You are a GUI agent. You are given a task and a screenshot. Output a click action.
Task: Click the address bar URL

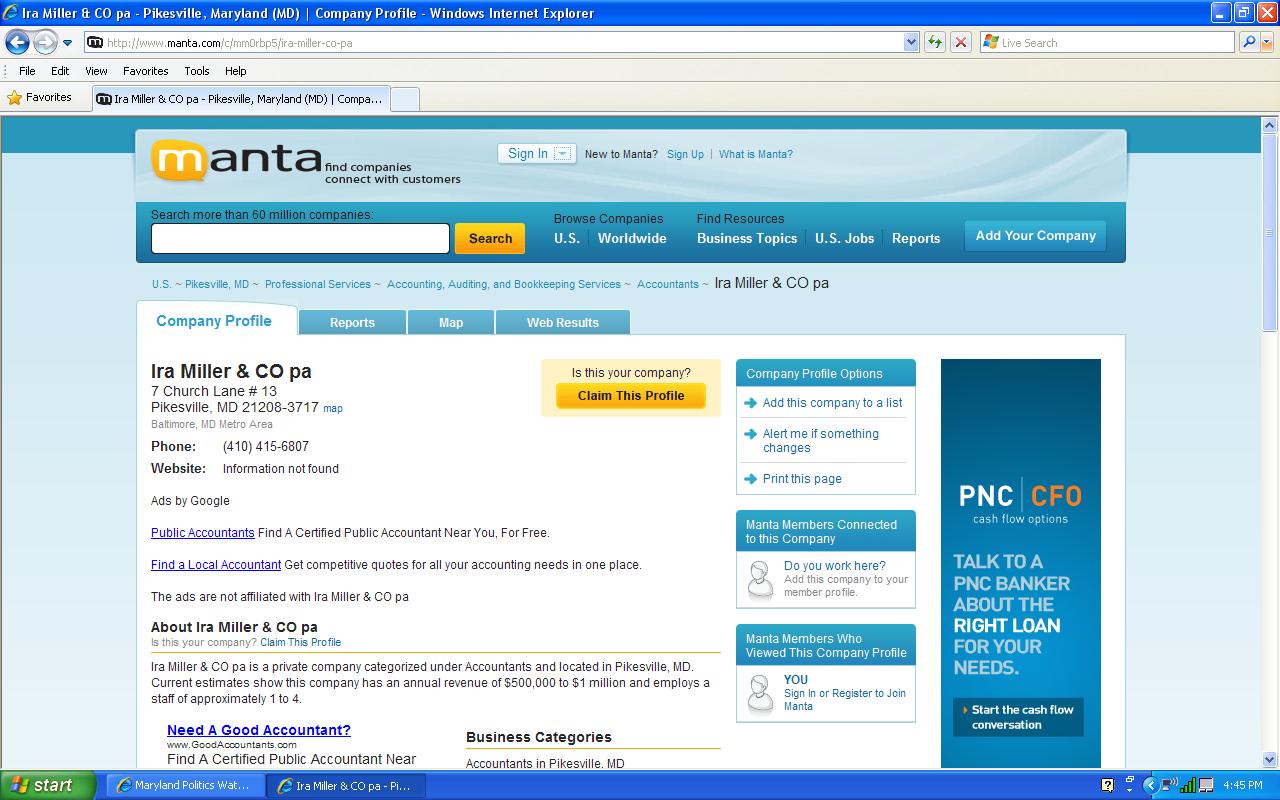pos(229,43)
